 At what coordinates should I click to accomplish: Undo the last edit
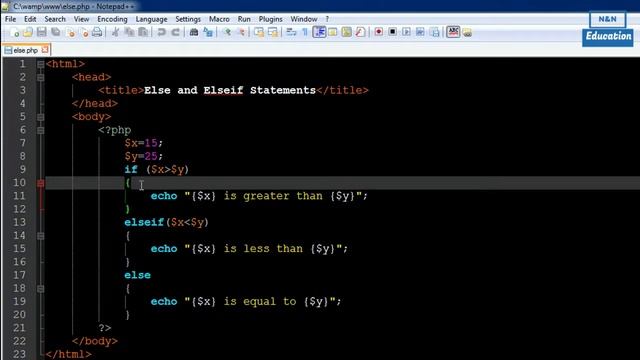coord(162,32)
